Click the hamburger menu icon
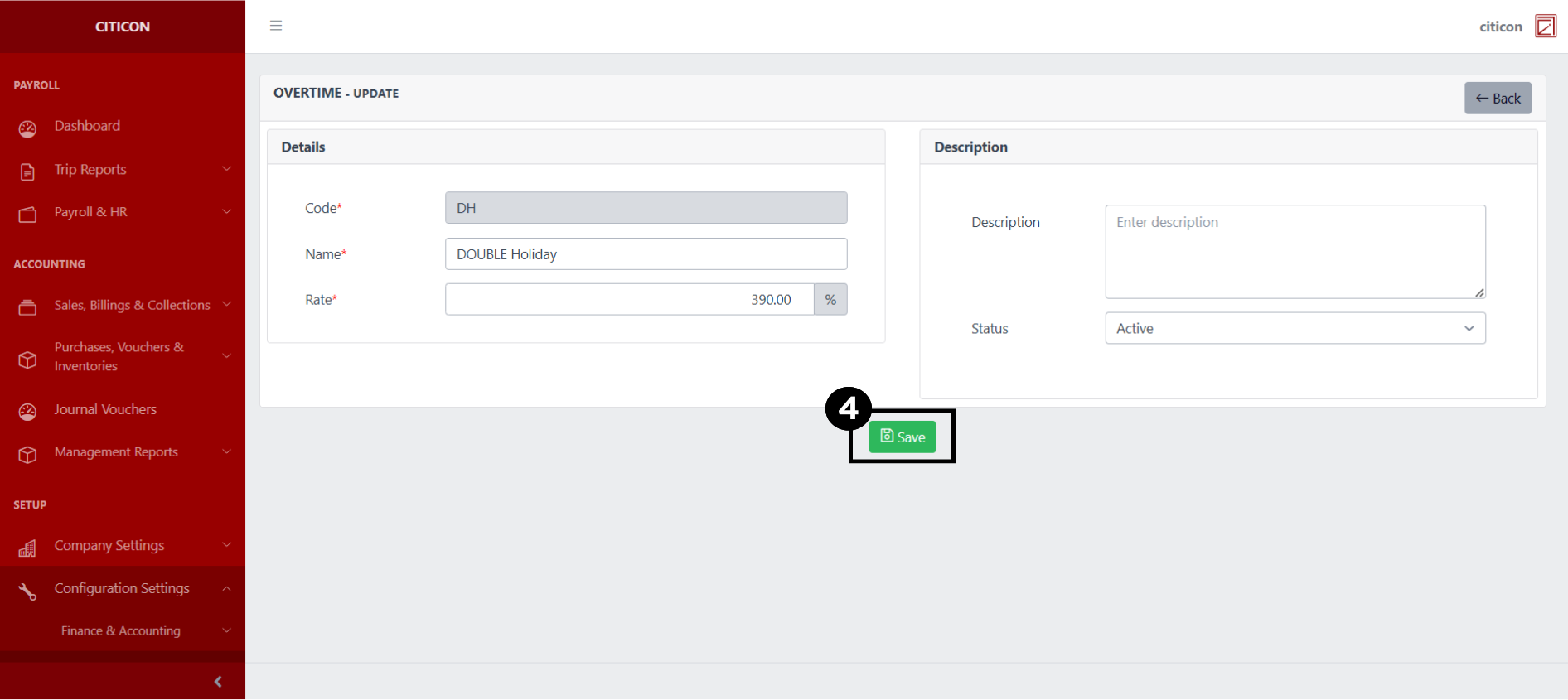The width and height of the screenshot is (1568, 700). 276,26
